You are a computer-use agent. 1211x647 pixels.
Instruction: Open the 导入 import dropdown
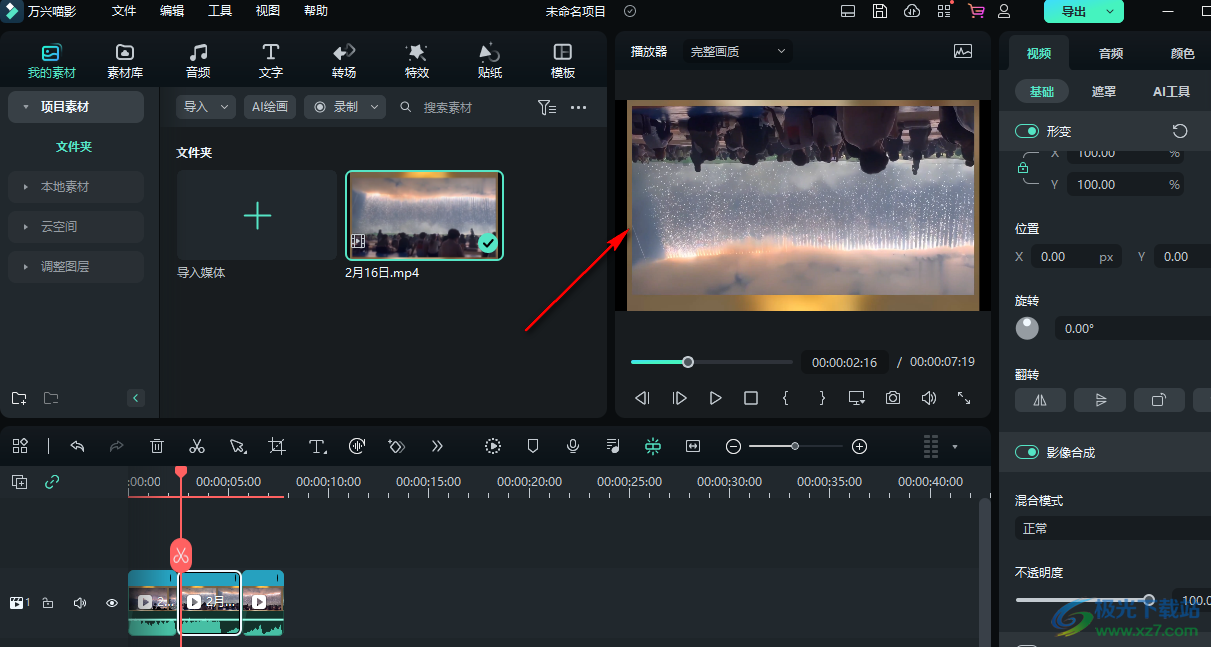pyautogui.click(x=206, y=107)
